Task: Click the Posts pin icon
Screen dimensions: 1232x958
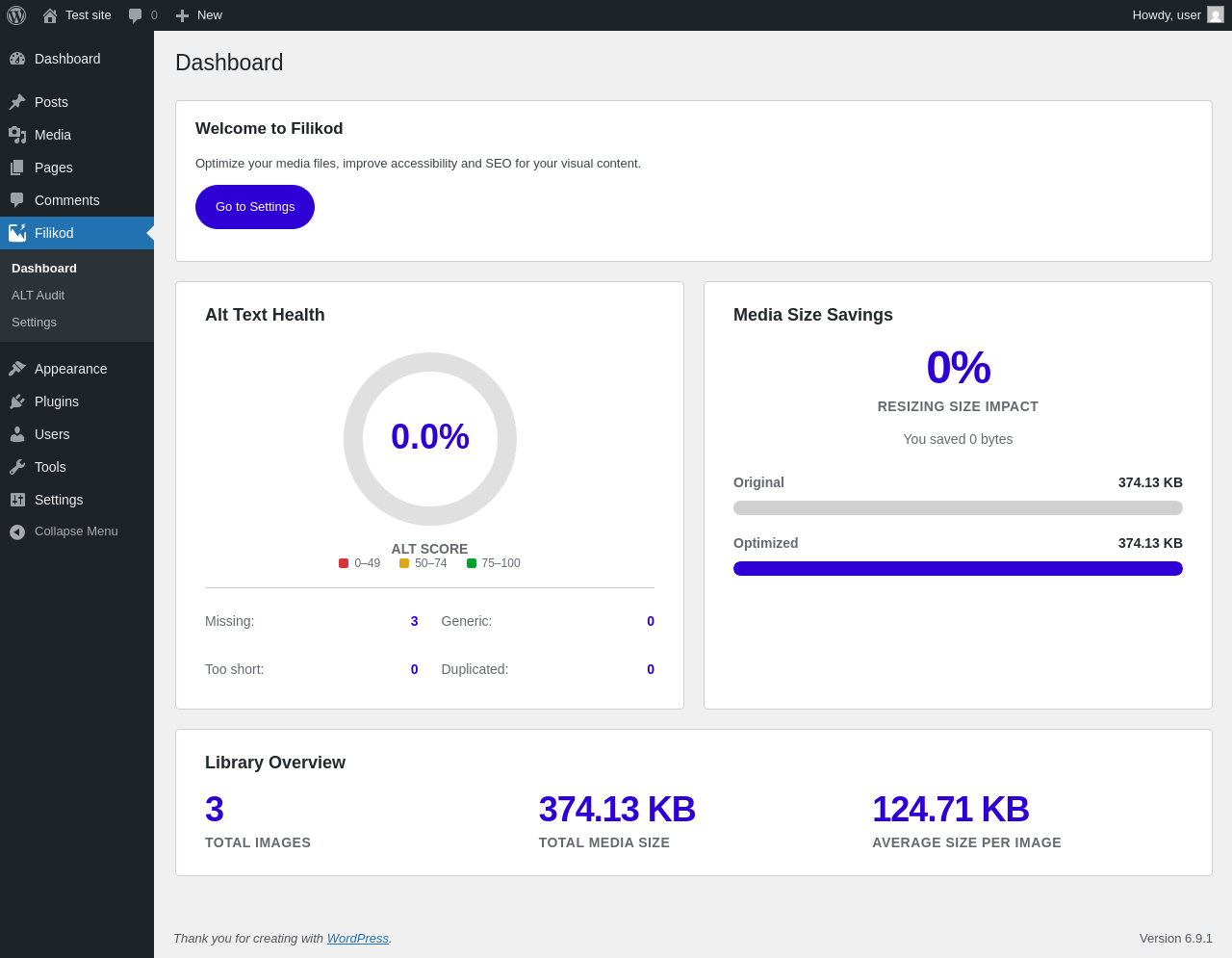Action: click(17, 102)
